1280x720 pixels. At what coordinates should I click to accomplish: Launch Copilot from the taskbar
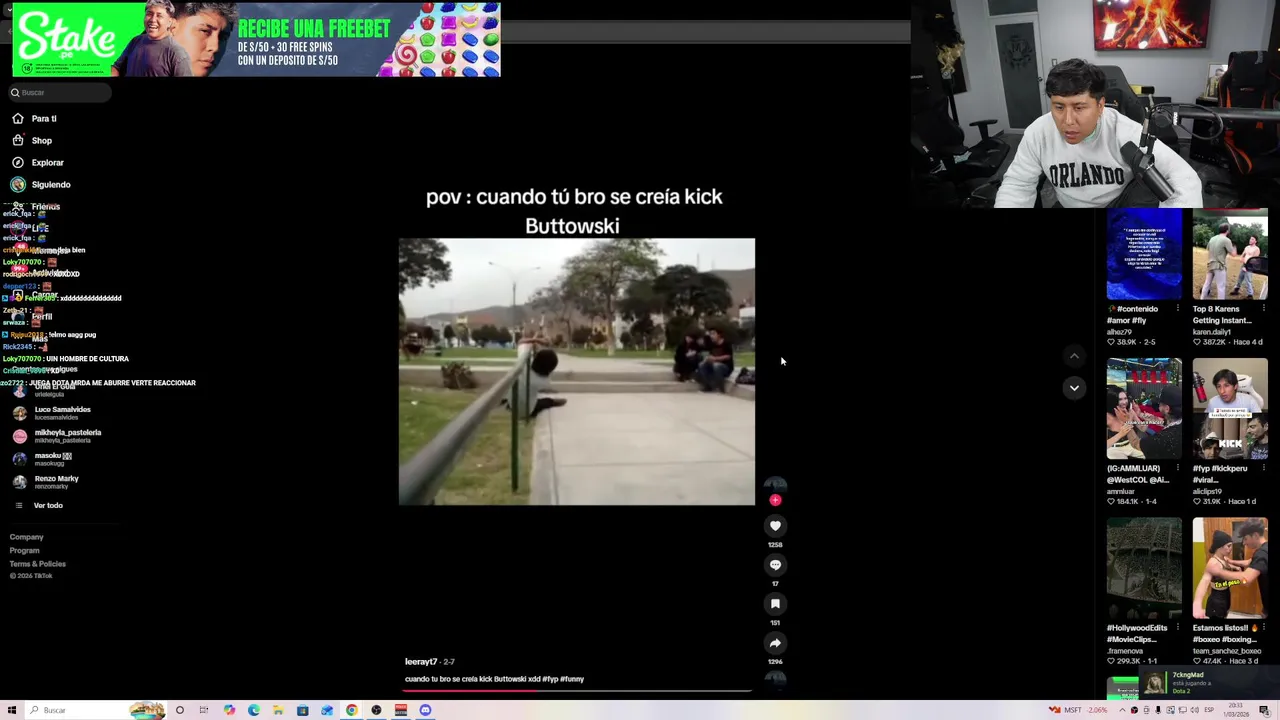[x=229, y=710]
